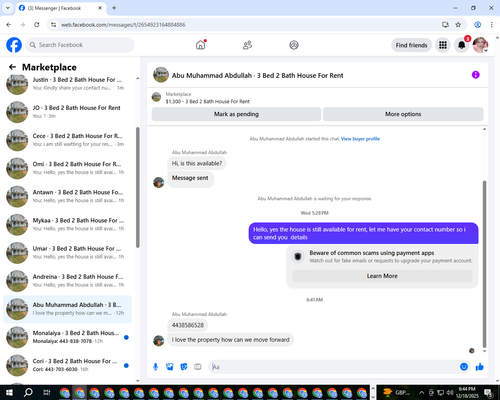
Task: Open Windows notification center
Action: [489, 393]
